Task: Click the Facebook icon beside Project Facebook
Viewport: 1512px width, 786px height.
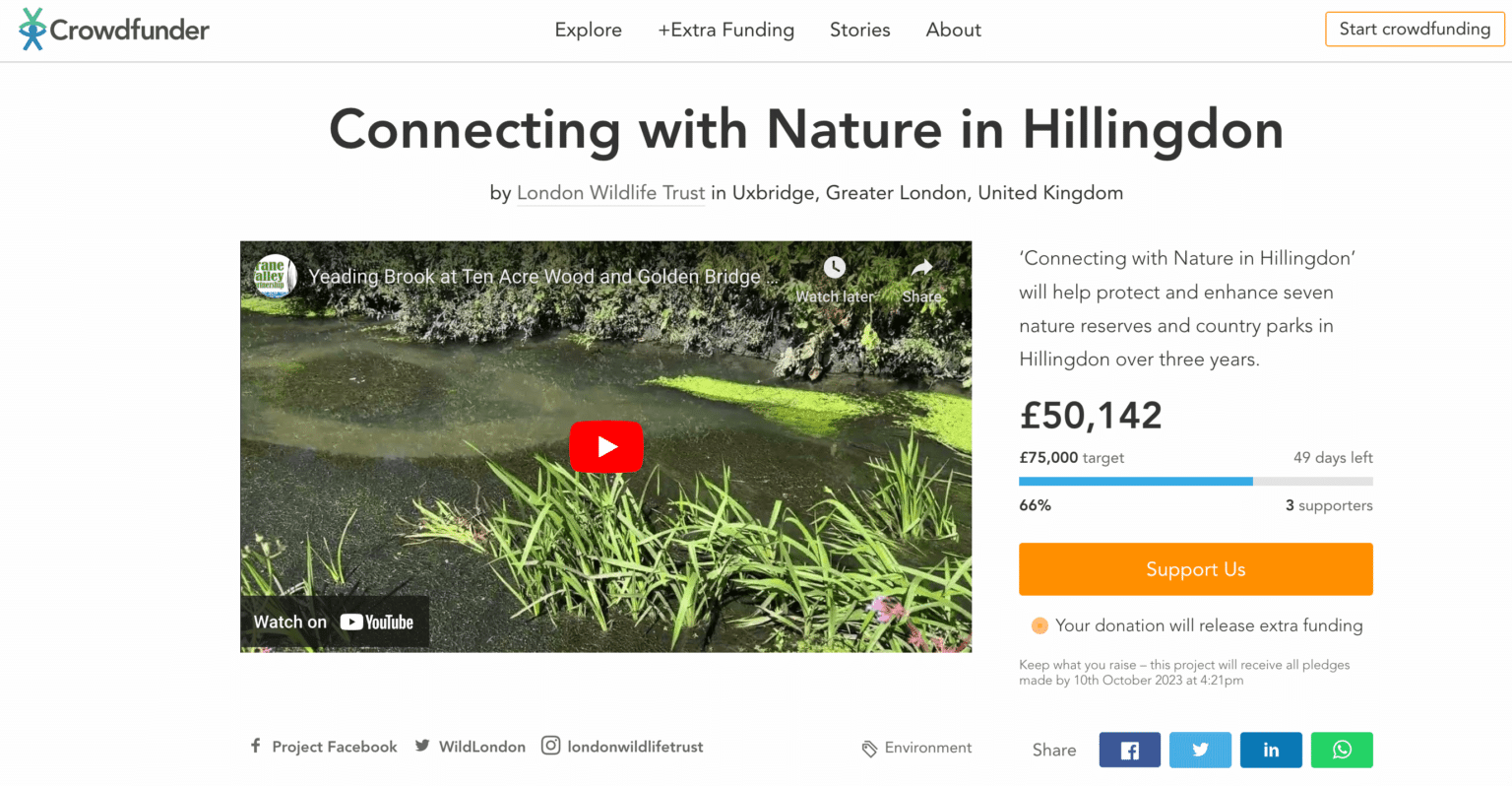Action: coord(255,747)
